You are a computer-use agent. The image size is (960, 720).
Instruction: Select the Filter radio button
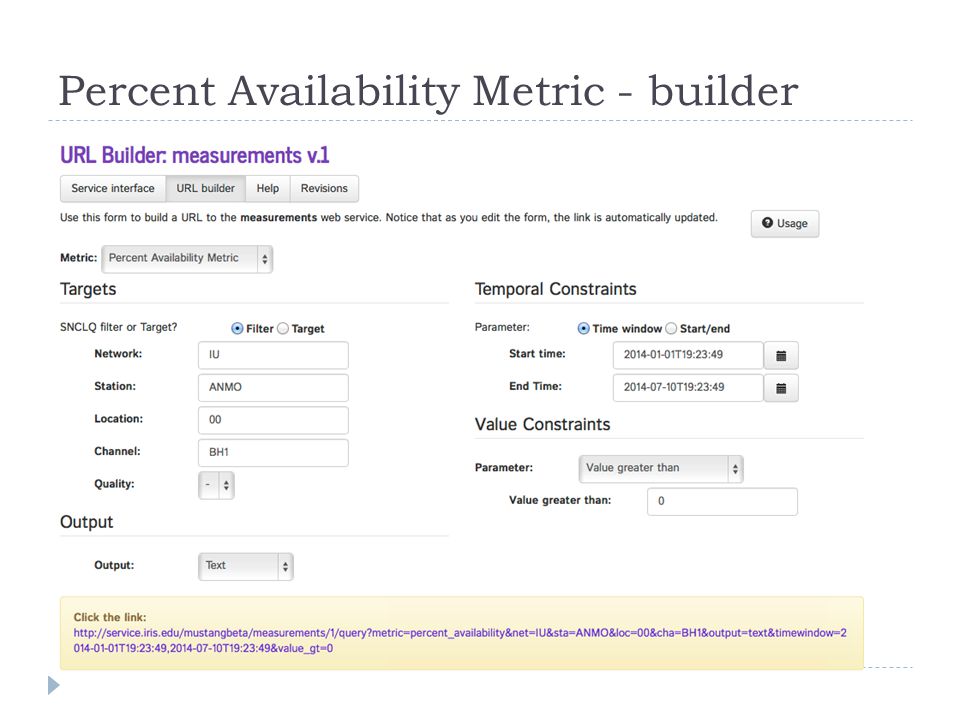237,329
